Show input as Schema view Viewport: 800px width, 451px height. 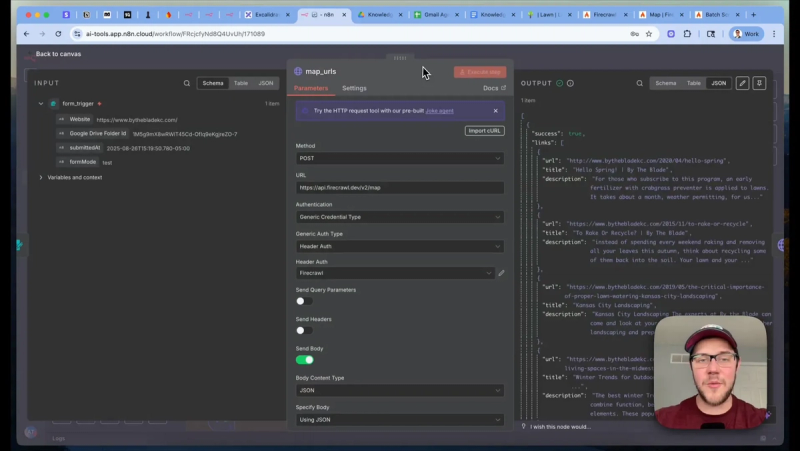pos(213,83)
